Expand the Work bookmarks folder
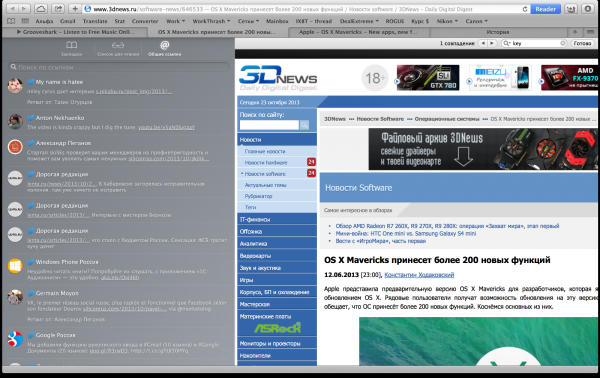600x378 pixels. (176, 21)
